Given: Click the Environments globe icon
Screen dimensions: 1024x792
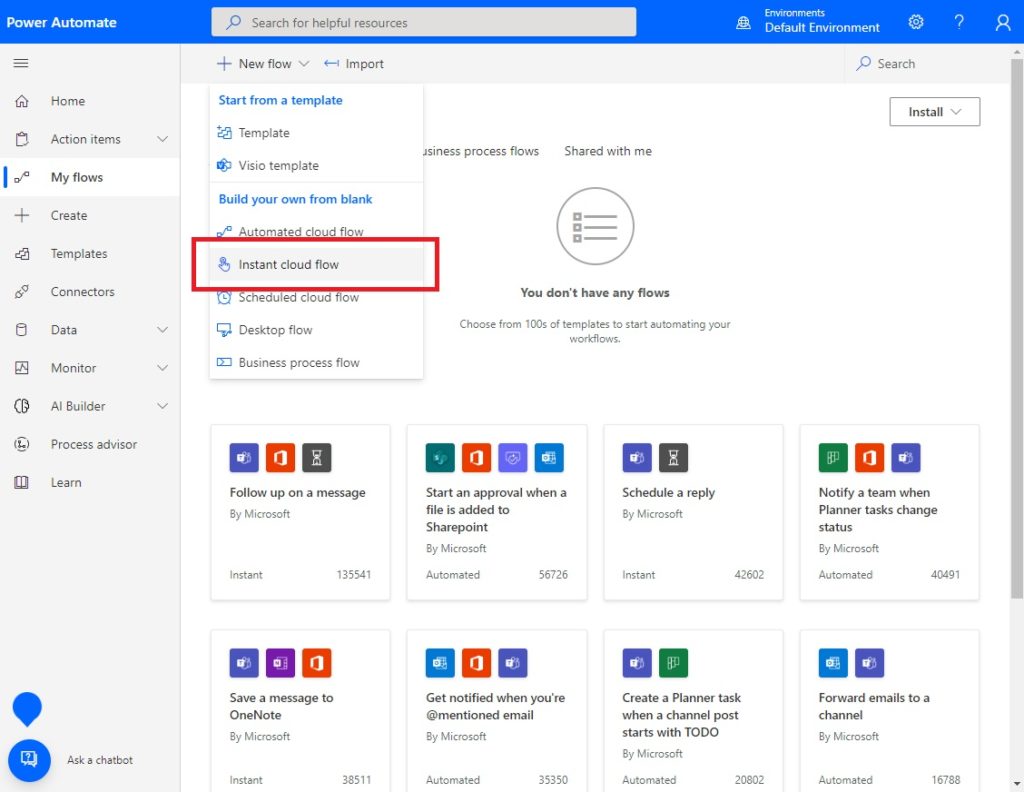Looking at the screenshot, I should (x=743, y=23).
